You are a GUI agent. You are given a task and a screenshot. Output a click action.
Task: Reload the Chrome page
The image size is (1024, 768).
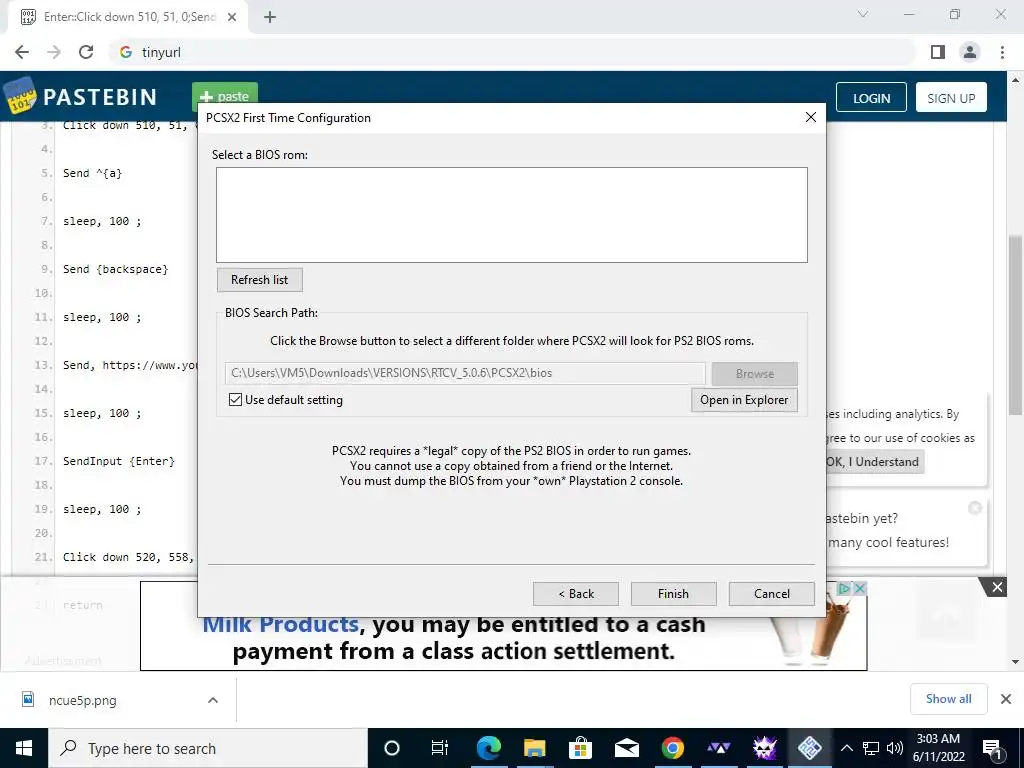click(x=86, y=52)
